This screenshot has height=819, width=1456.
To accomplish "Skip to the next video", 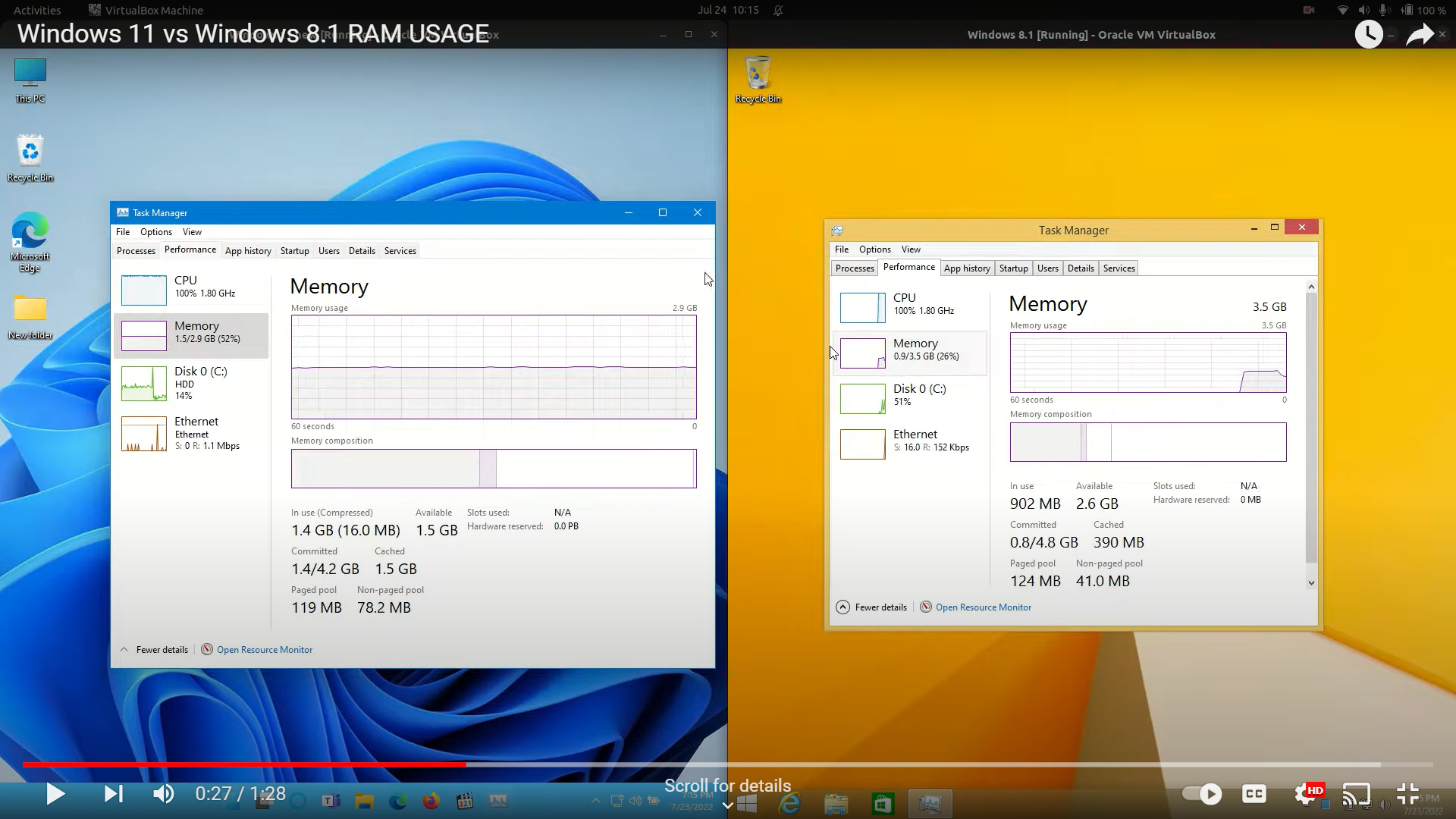I will [x=113, y=794].
